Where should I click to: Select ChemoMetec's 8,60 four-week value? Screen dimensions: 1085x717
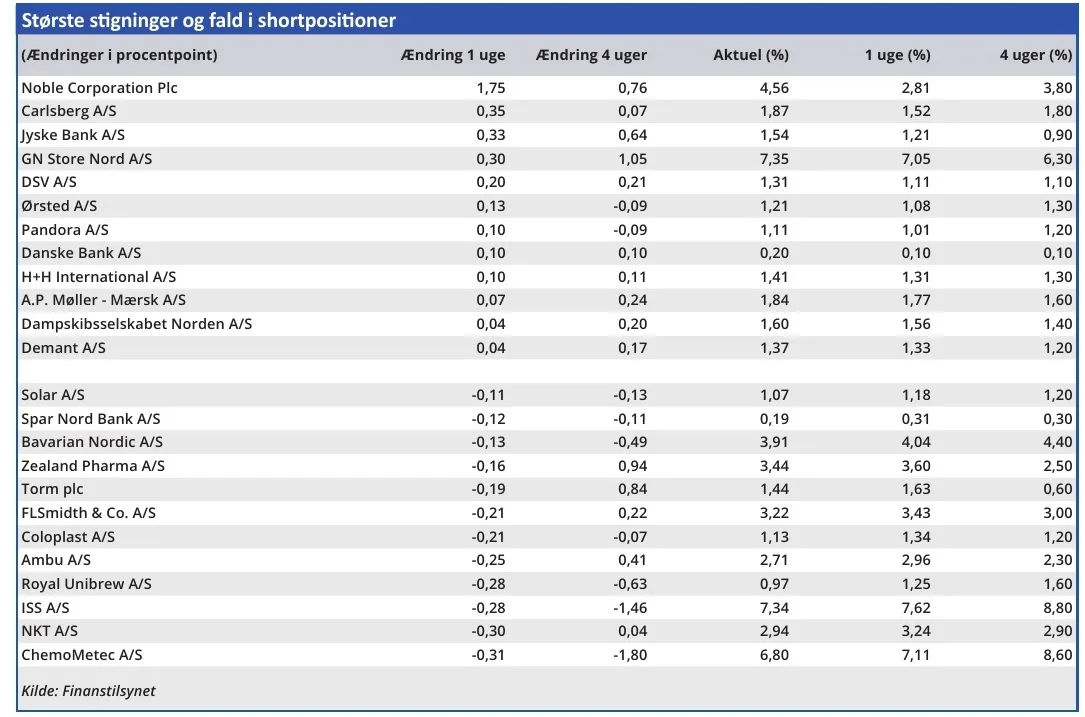[x=1056, y=655]
